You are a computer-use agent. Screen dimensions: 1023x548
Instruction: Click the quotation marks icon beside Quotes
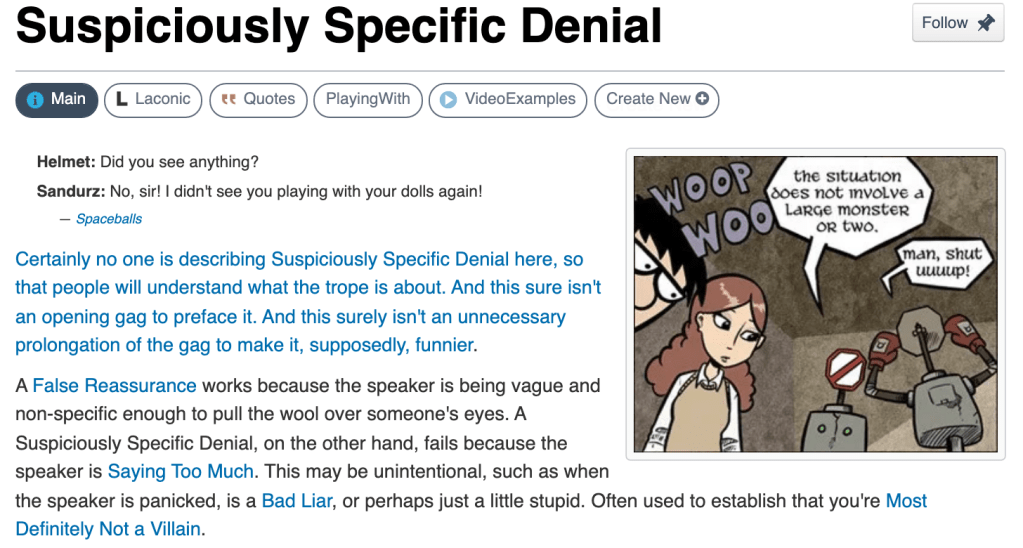click(228, 99)
